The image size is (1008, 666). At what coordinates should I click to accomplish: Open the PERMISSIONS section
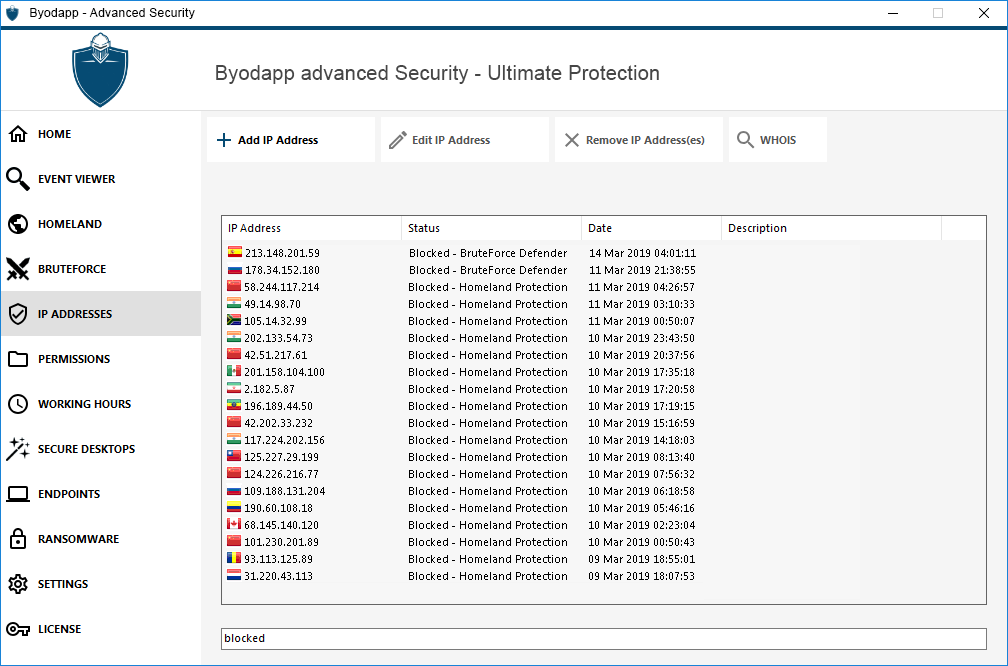click(x=101, y=359)
